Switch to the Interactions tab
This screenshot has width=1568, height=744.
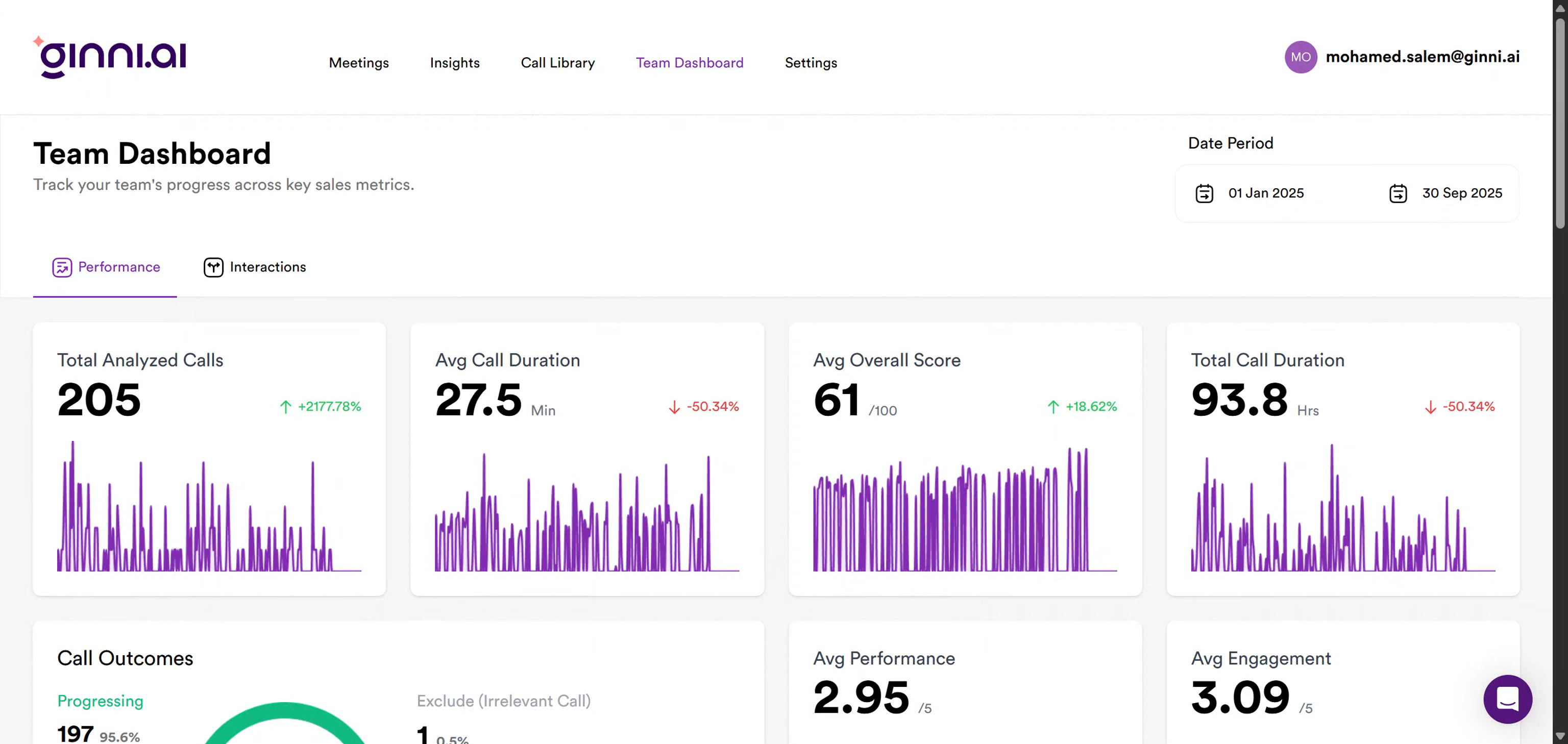pos(267,267)
